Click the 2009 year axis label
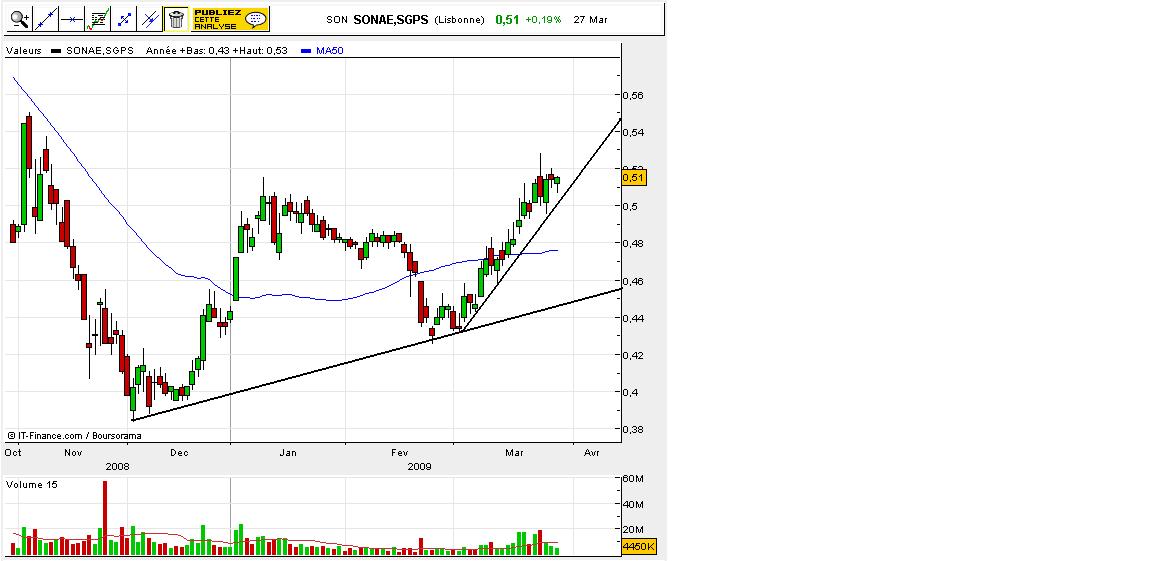 420,466
